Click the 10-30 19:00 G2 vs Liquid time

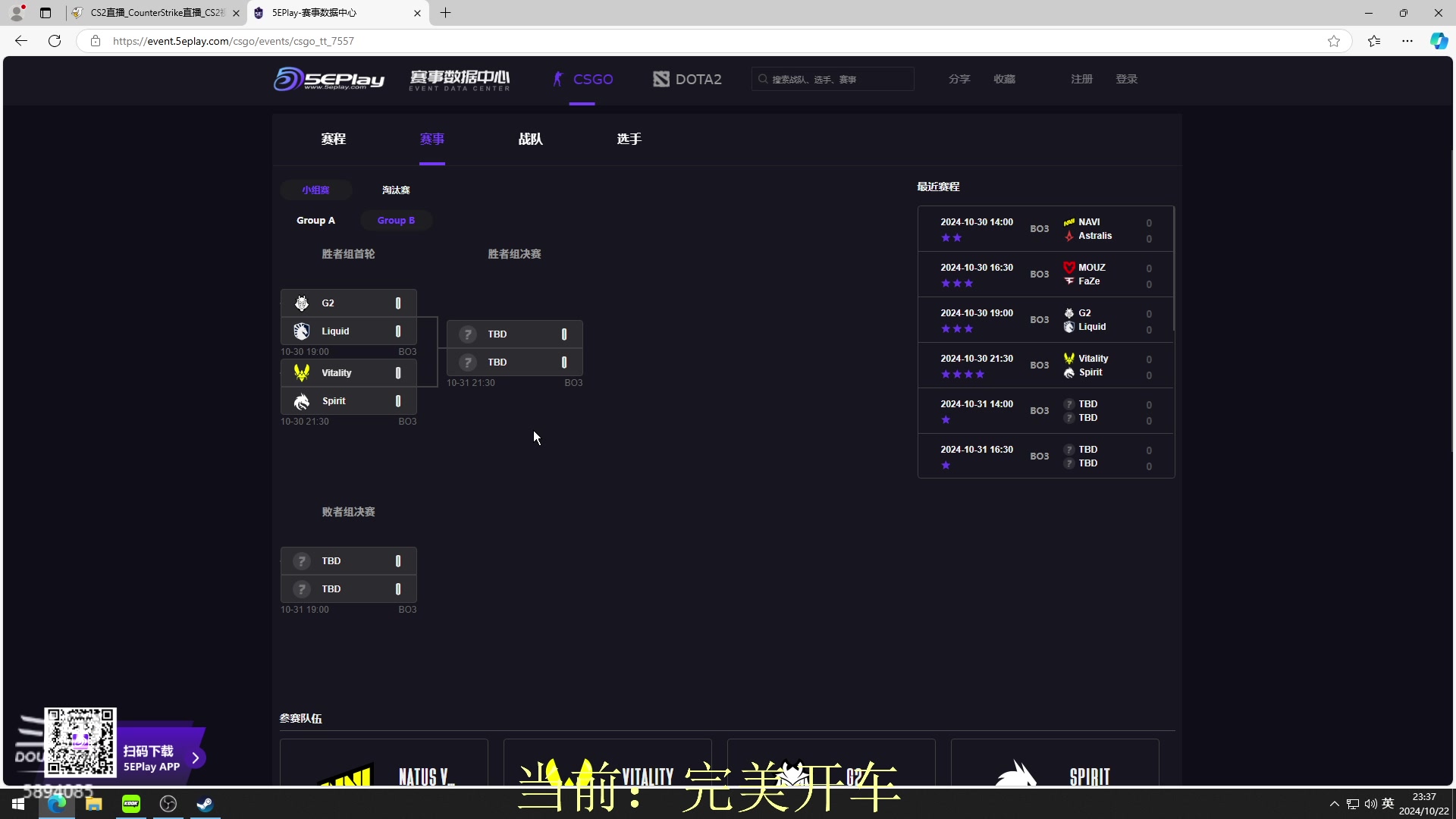(x=305, y=352)
